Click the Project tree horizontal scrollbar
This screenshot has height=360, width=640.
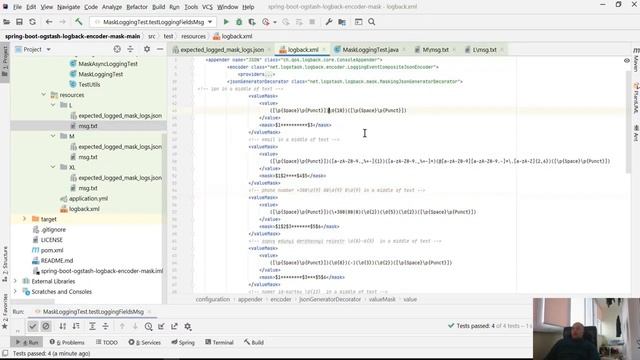(33, 302)
